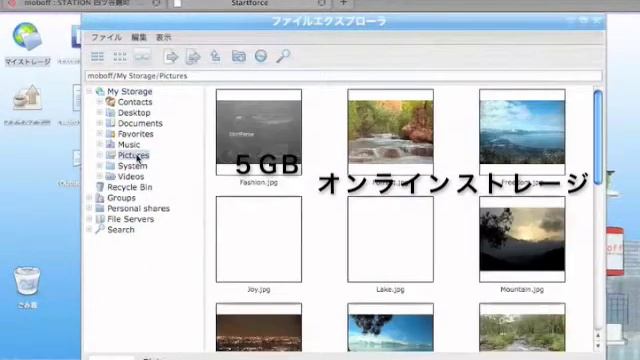Open a new browser tab with plus

343,3
